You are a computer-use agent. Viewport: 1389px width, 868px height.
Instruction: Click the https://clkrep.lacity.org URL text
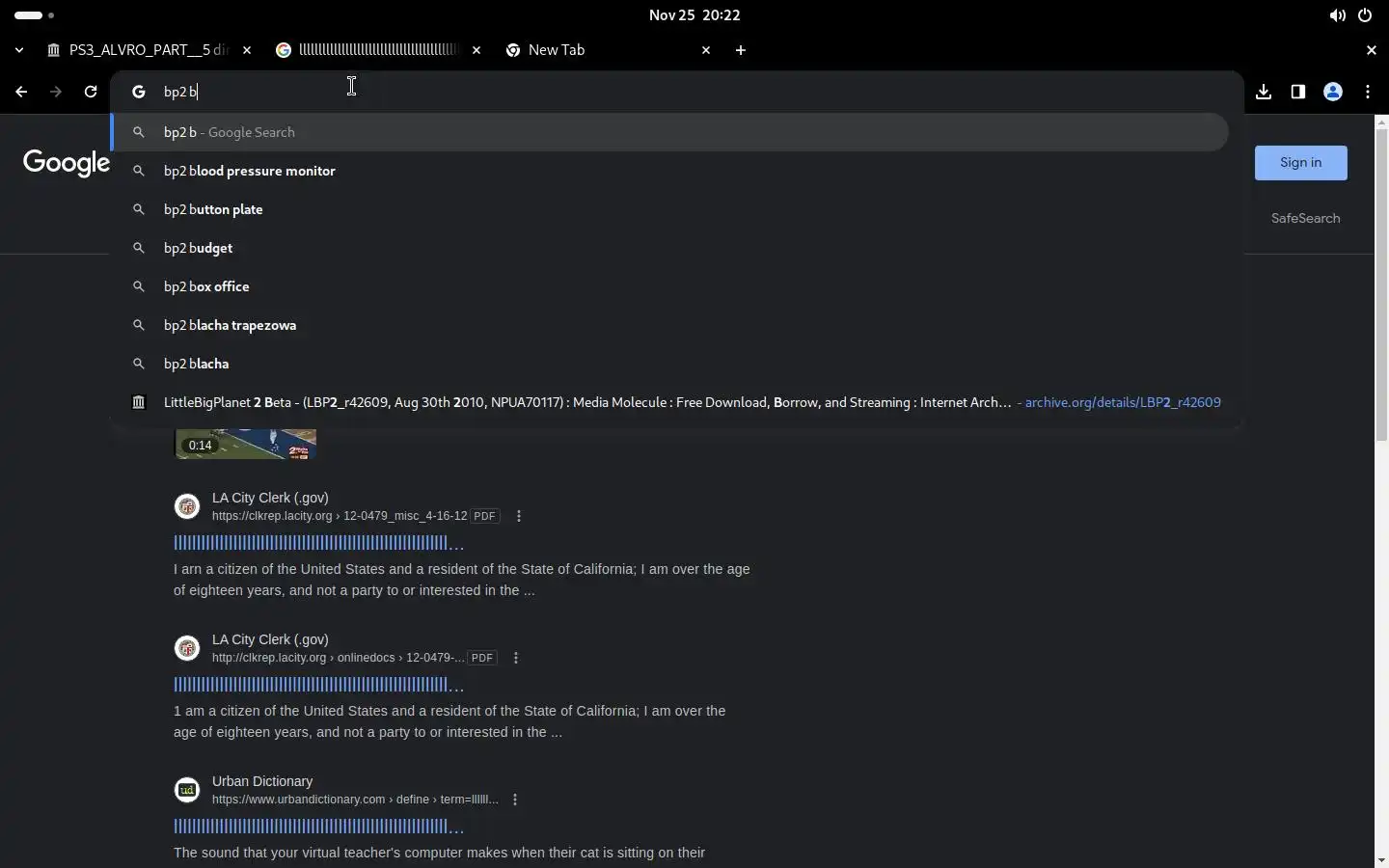pyautogui.click(x=340, y=516)
